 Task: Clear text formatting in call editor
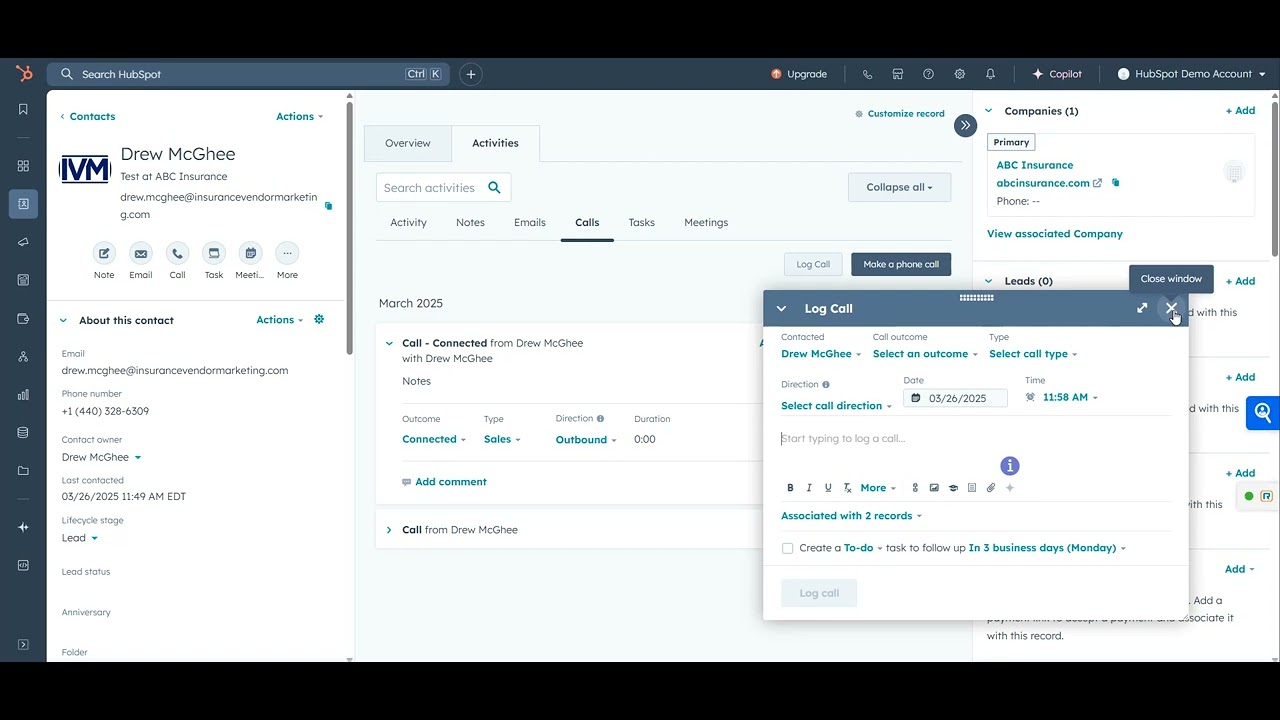click(x=847, y=488)
